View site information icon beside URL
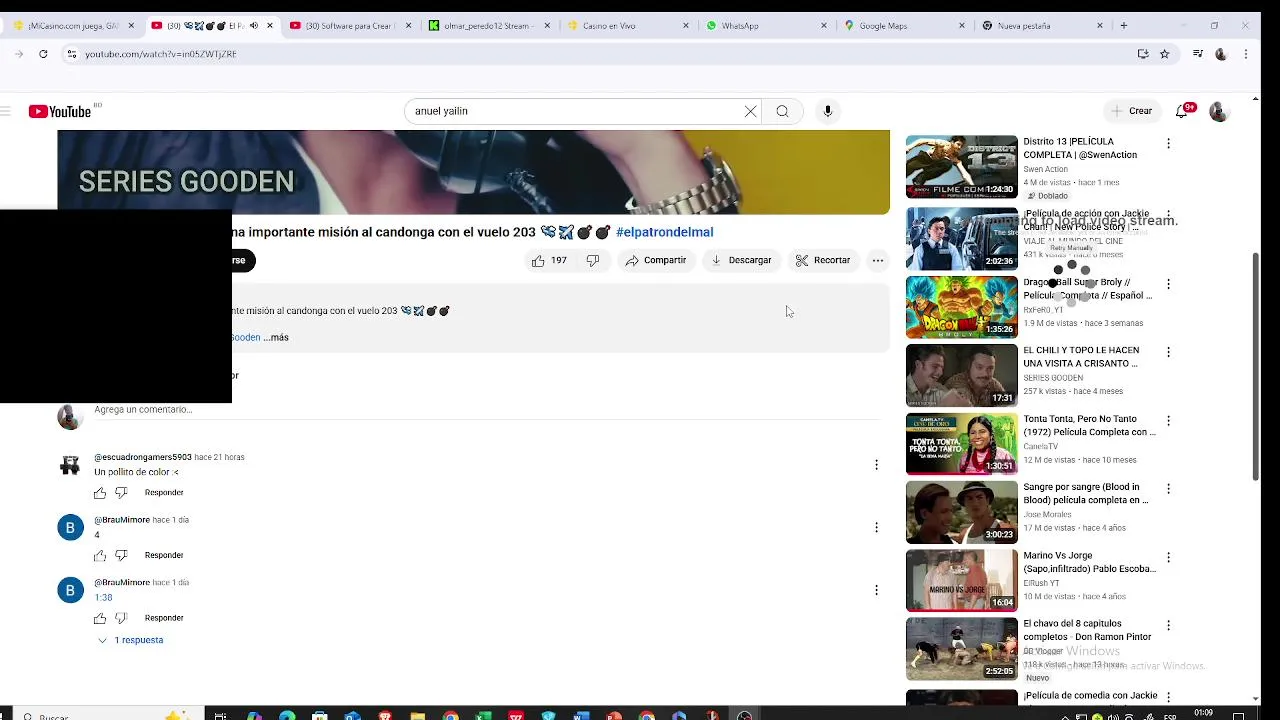Viewport: 1280px width, 720px height. click(71, 54)
